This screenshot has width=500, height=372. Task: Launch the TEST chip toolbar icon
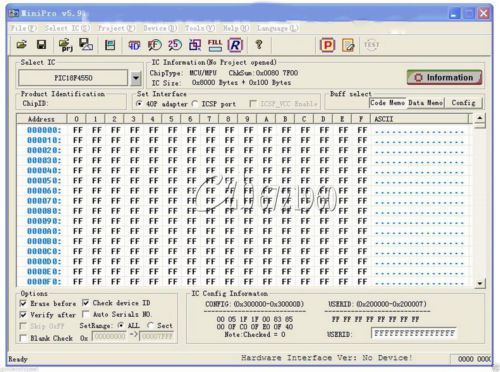pos(371,45)
